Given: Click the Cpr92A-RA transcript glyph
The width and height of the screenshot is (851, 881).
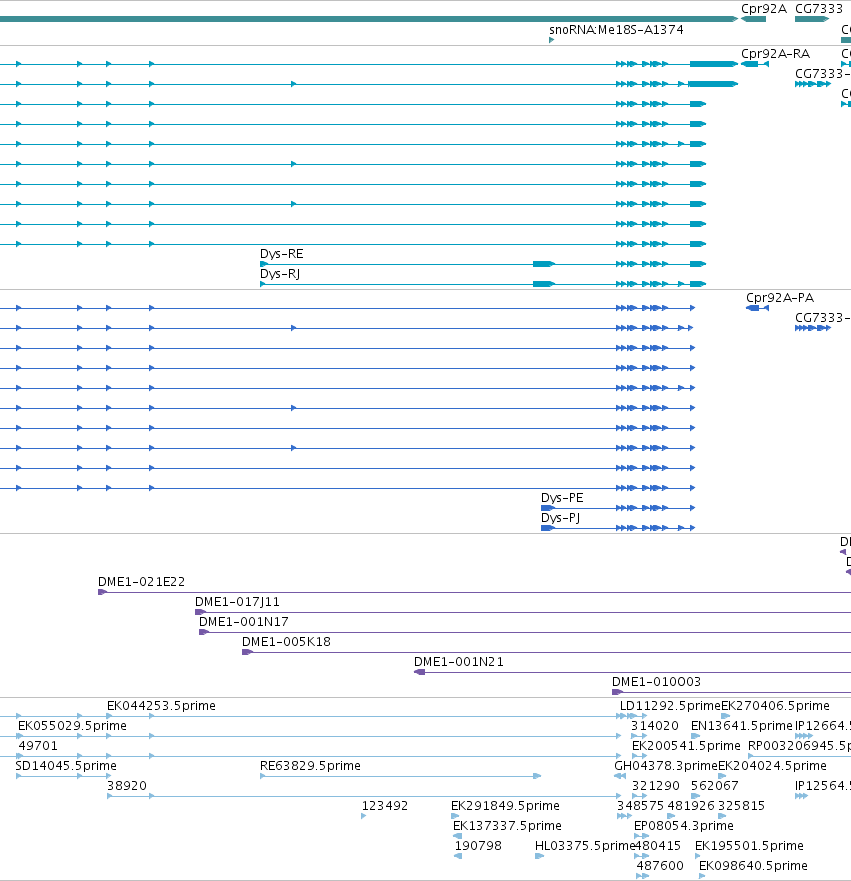Looking at the screenshot, I should (x=754, y=64).
